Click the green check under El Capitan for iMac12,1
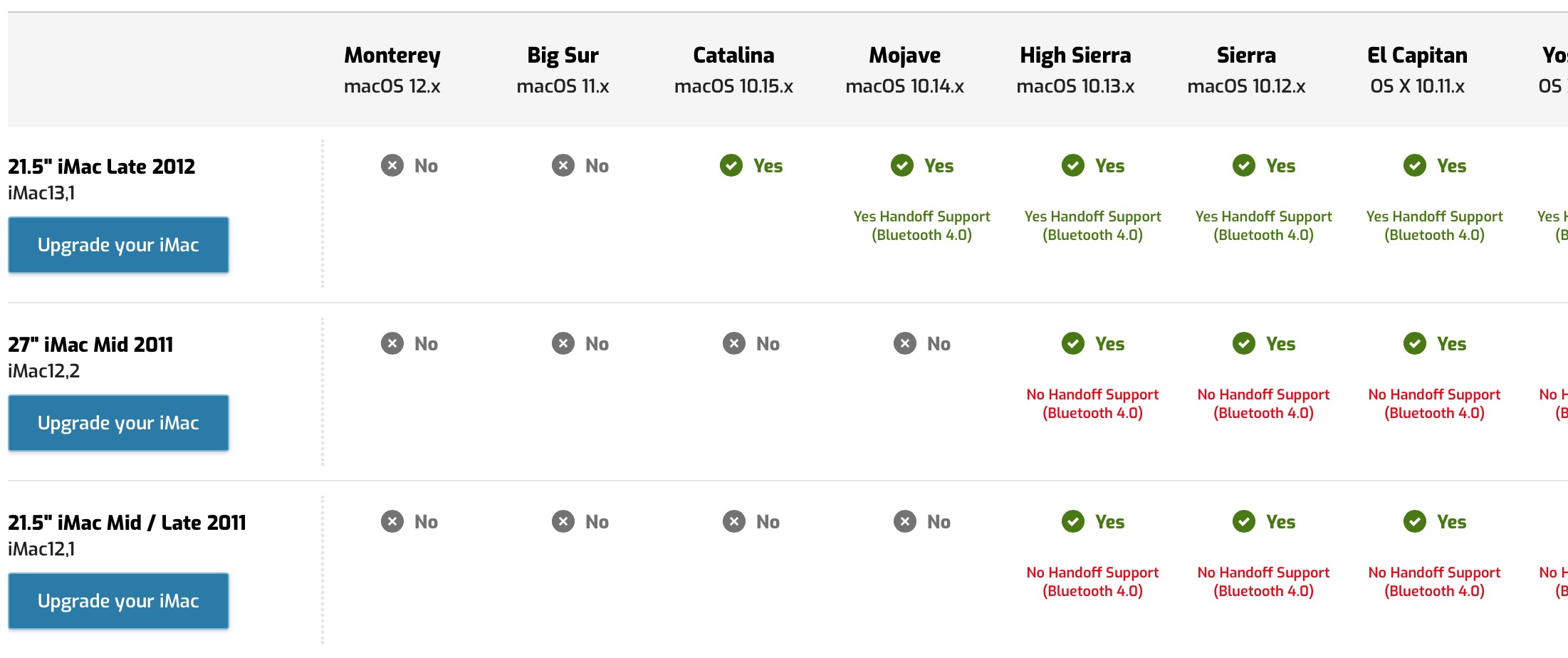The width and height of the screenshot is (1568, 658). (1414, 522)
